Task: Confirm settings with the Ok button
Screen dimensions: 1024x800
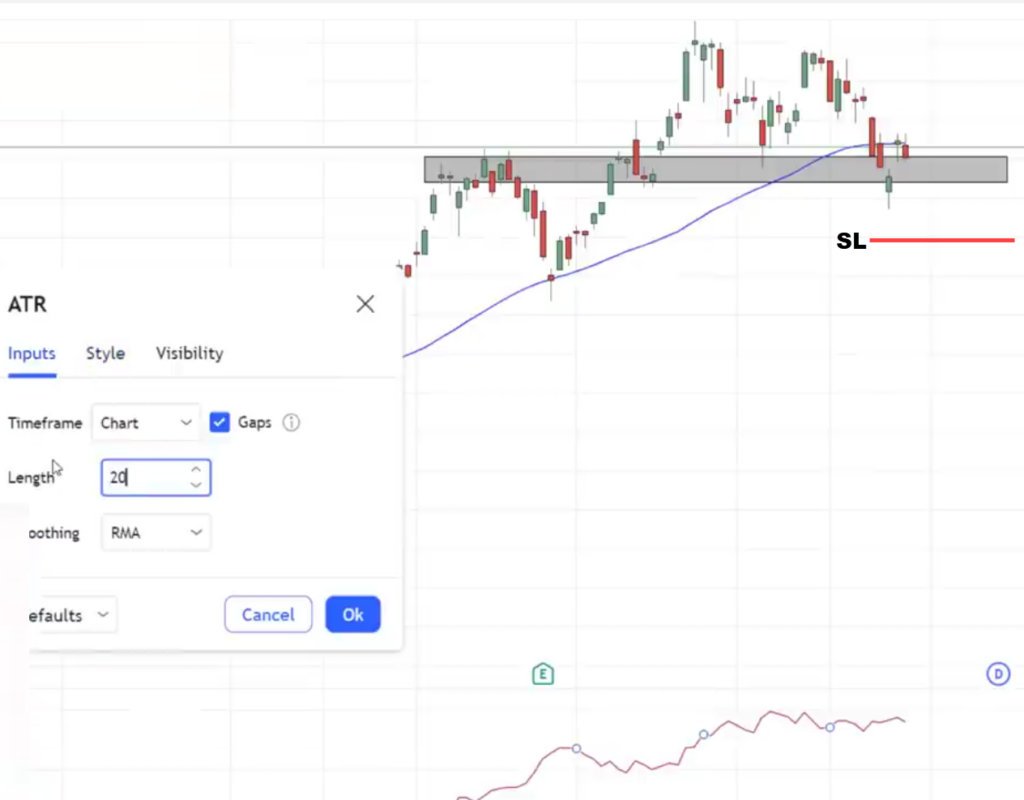Action: 352,614
